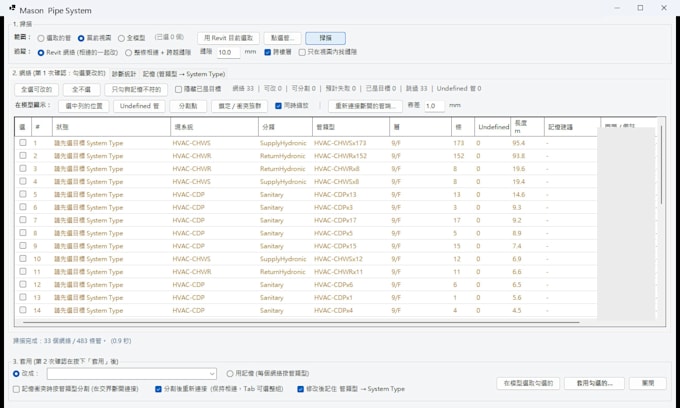Sort by the 長度 m column header

(x=527, y=127)
